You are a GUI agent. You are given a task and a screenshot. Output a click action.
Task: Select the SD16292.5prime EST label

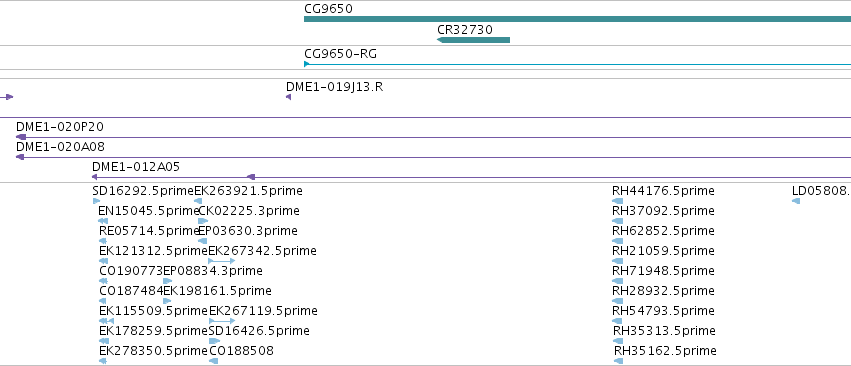click(x=143, y=191)
